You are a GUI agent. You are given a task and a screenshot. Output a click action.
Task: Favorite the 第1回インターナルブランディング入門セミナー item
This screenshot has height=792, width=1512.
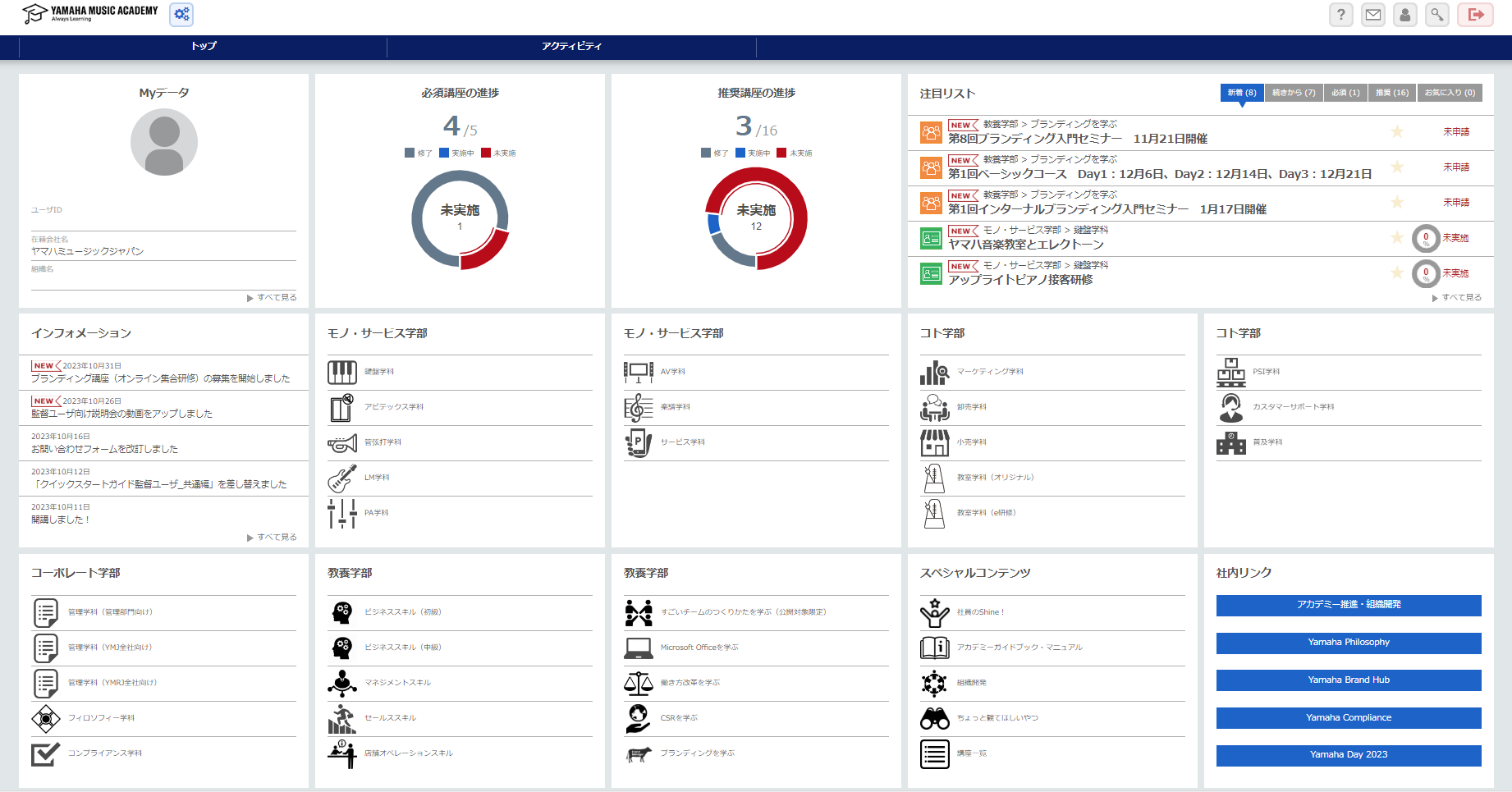click(x=1397, y=203)
